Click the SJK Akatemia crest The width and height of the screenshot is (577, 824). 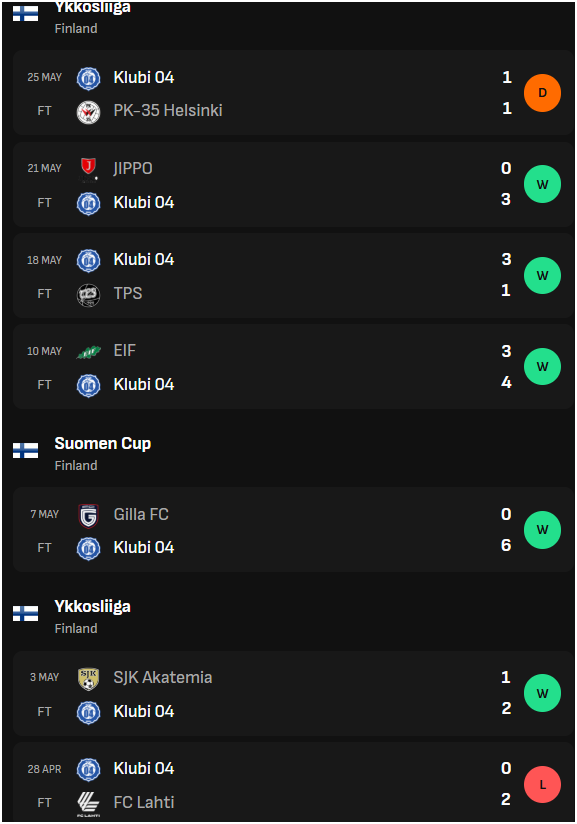(x=88, y=678)
